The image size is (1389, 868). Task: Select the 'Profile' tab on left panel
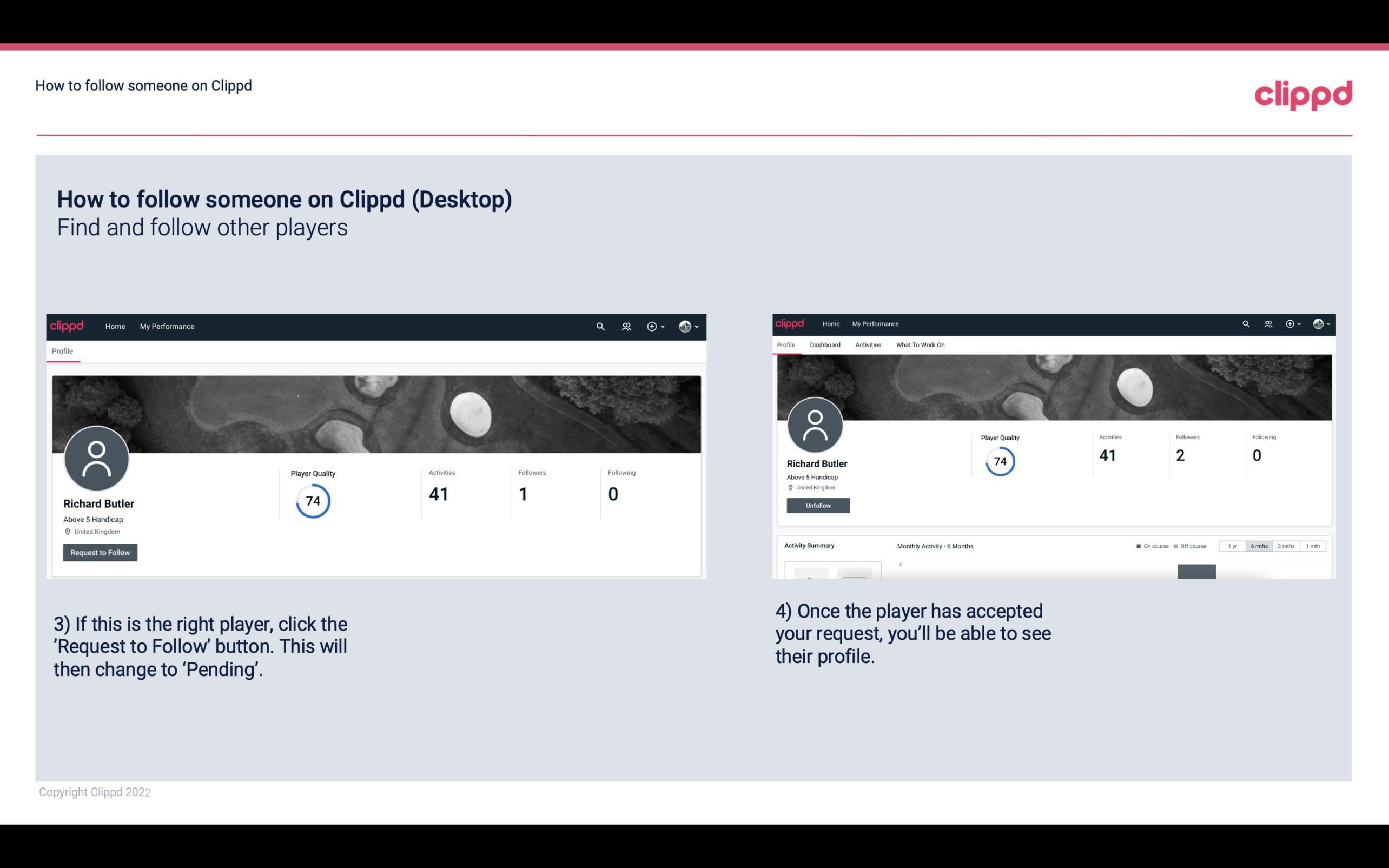(62, 351)
